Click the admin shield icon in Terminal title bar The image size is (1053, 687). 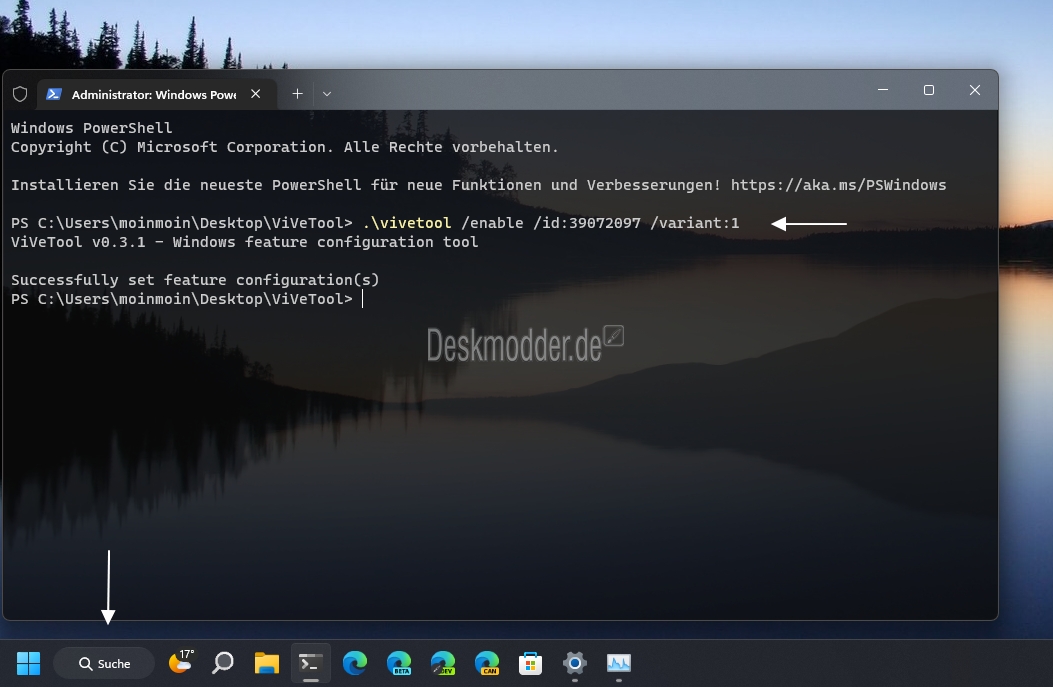[20, 94]
